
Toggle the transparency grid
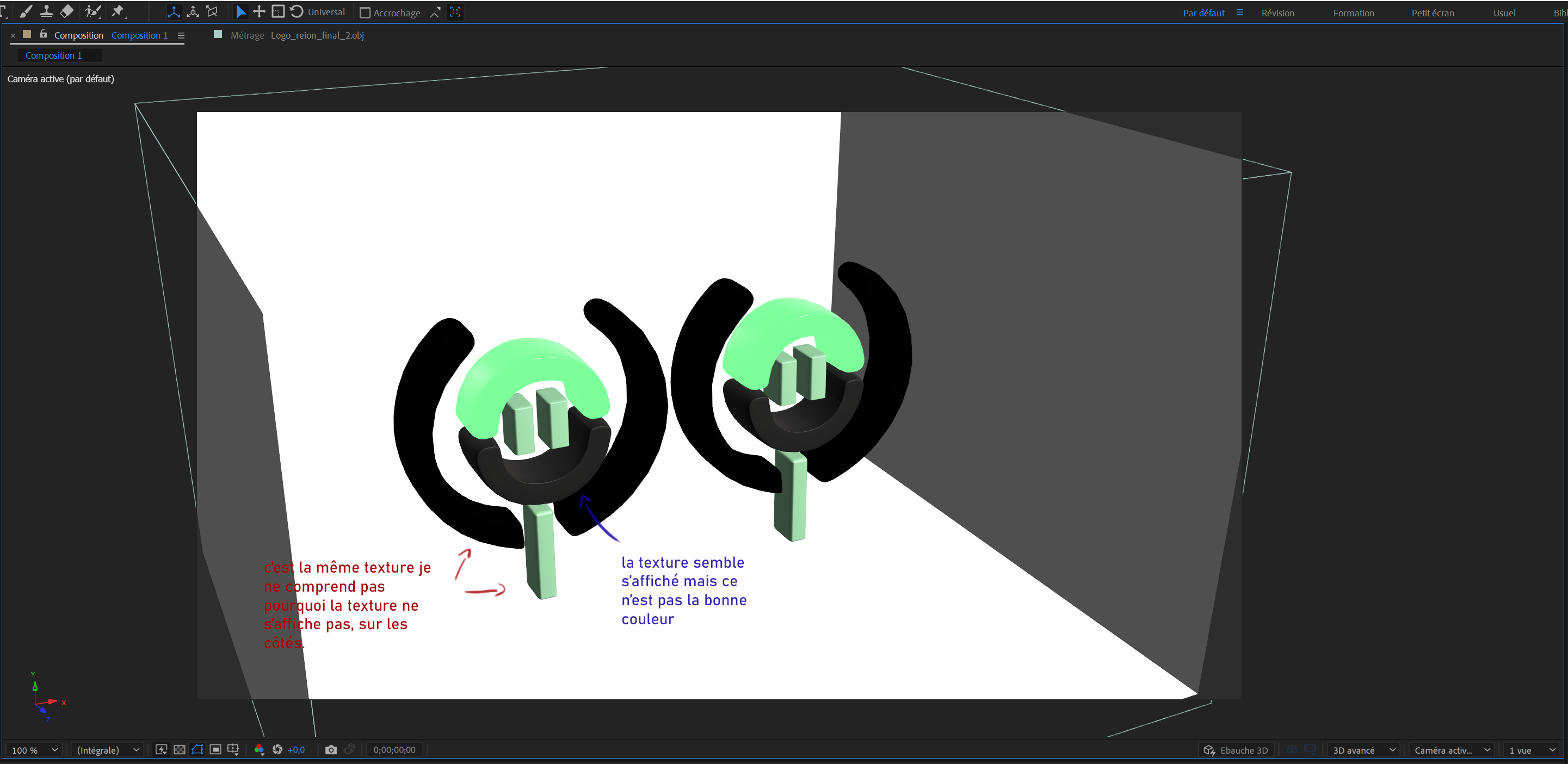[x=180, y=749]
